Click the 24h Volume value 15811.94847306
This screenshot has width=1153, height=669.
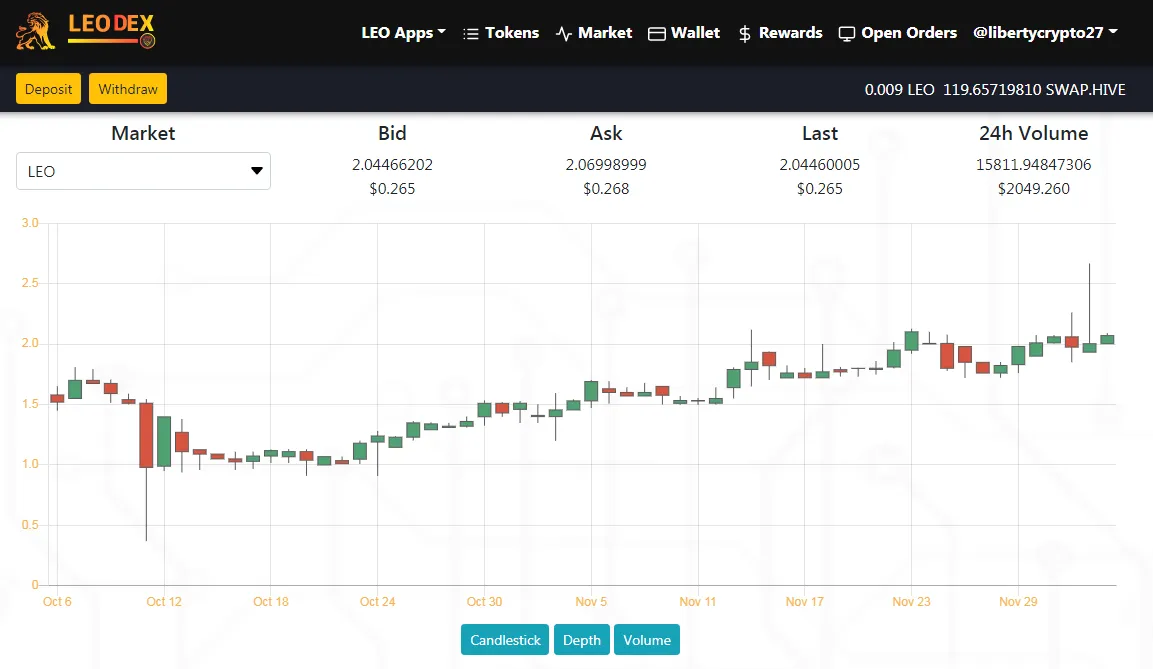pos(1033,165)
